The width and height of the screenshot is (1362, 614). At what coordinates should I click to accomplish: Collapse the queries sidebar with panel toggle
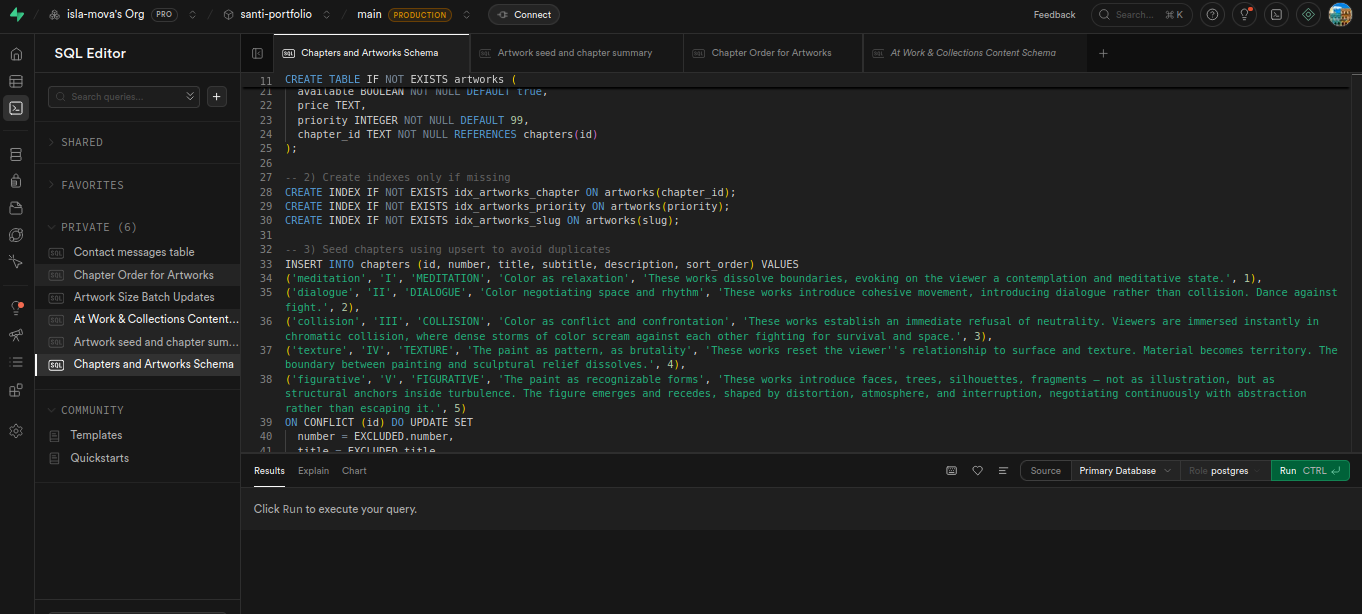pyautogui.click(x=258, y=52)
